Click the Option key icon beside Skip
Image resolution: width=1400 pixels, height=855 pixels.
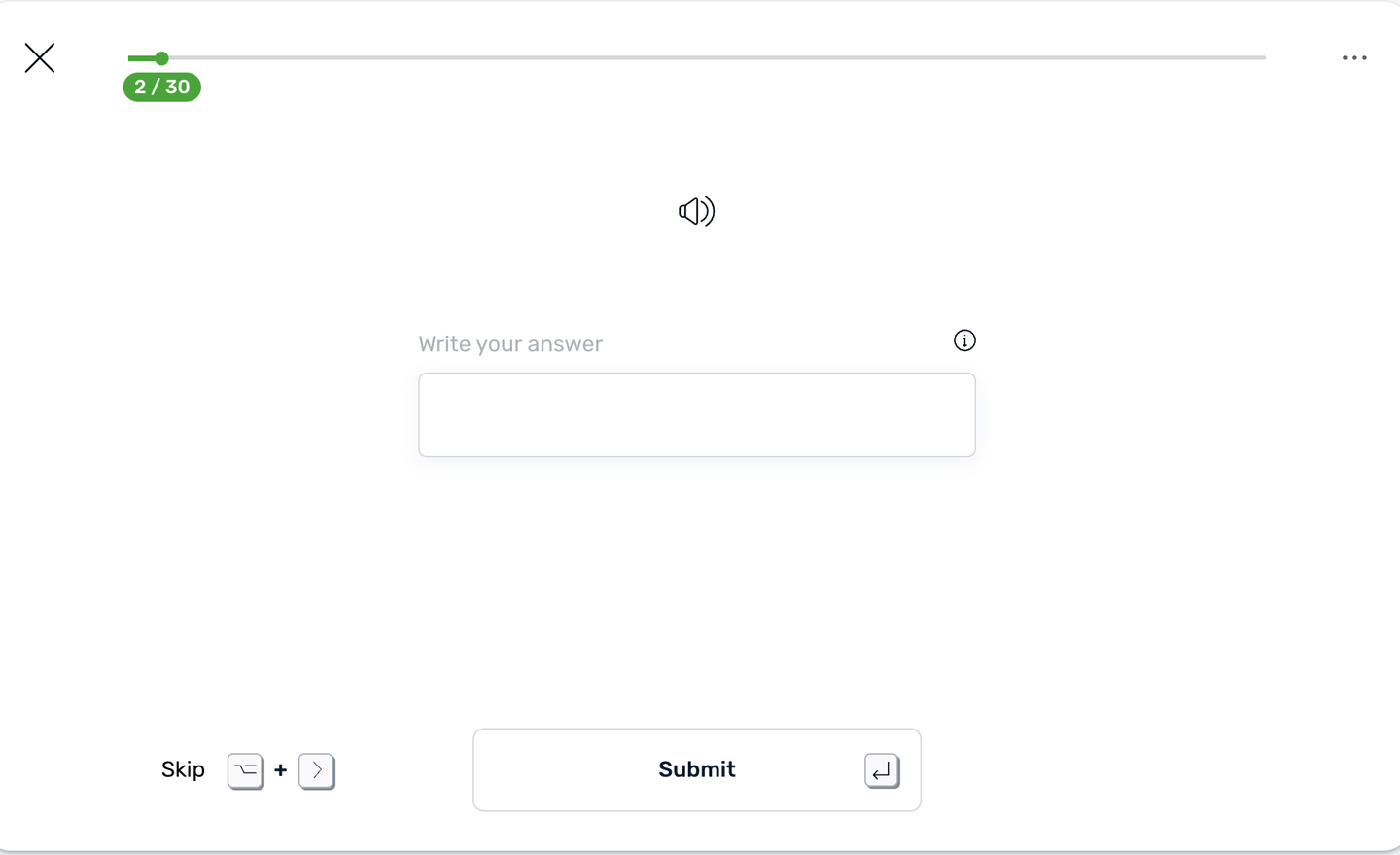(246, 770)
